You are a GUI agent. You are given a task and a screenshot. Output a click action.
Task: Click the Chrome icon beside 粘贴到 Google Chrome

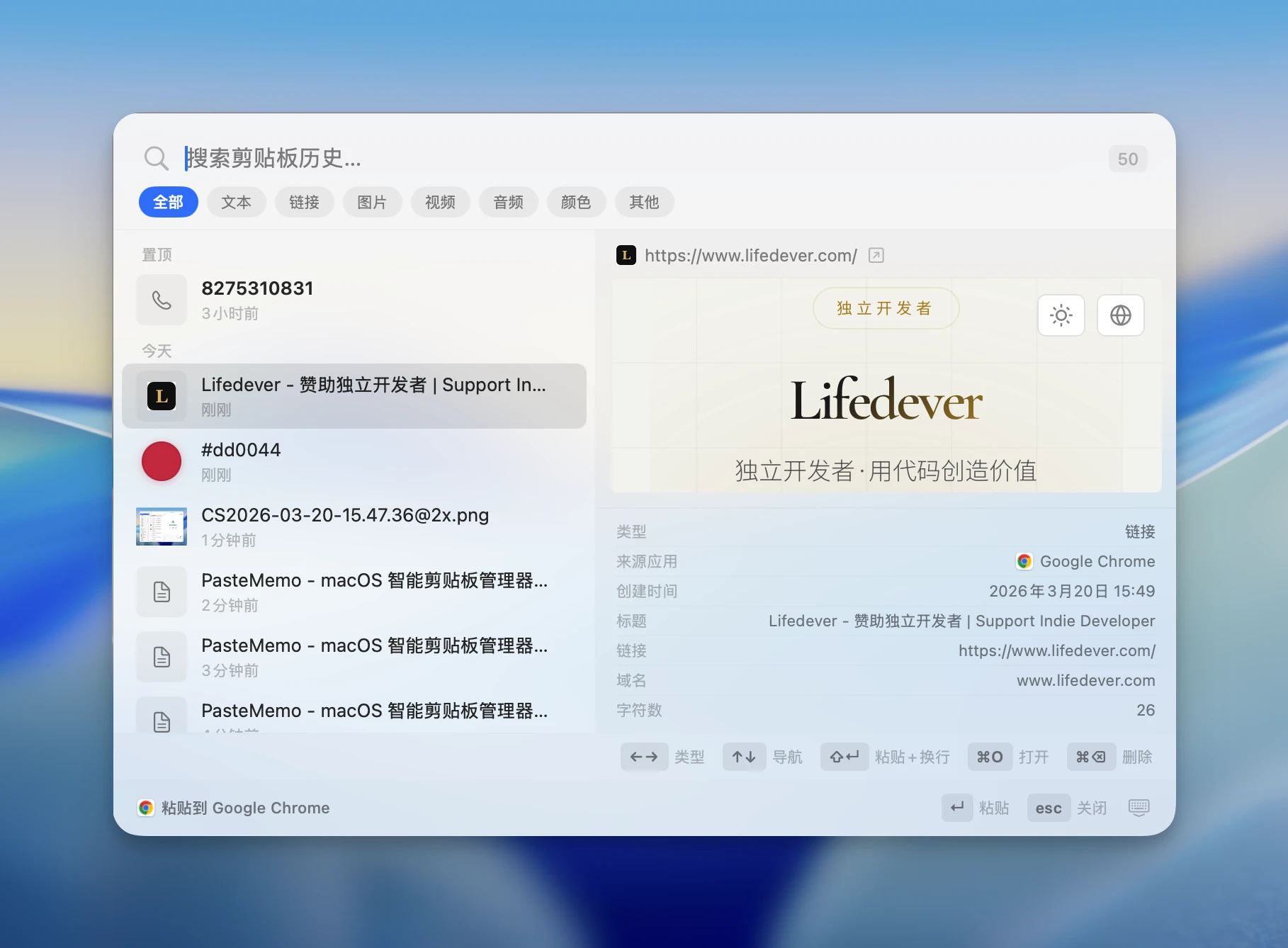click(x=146, y=808)
